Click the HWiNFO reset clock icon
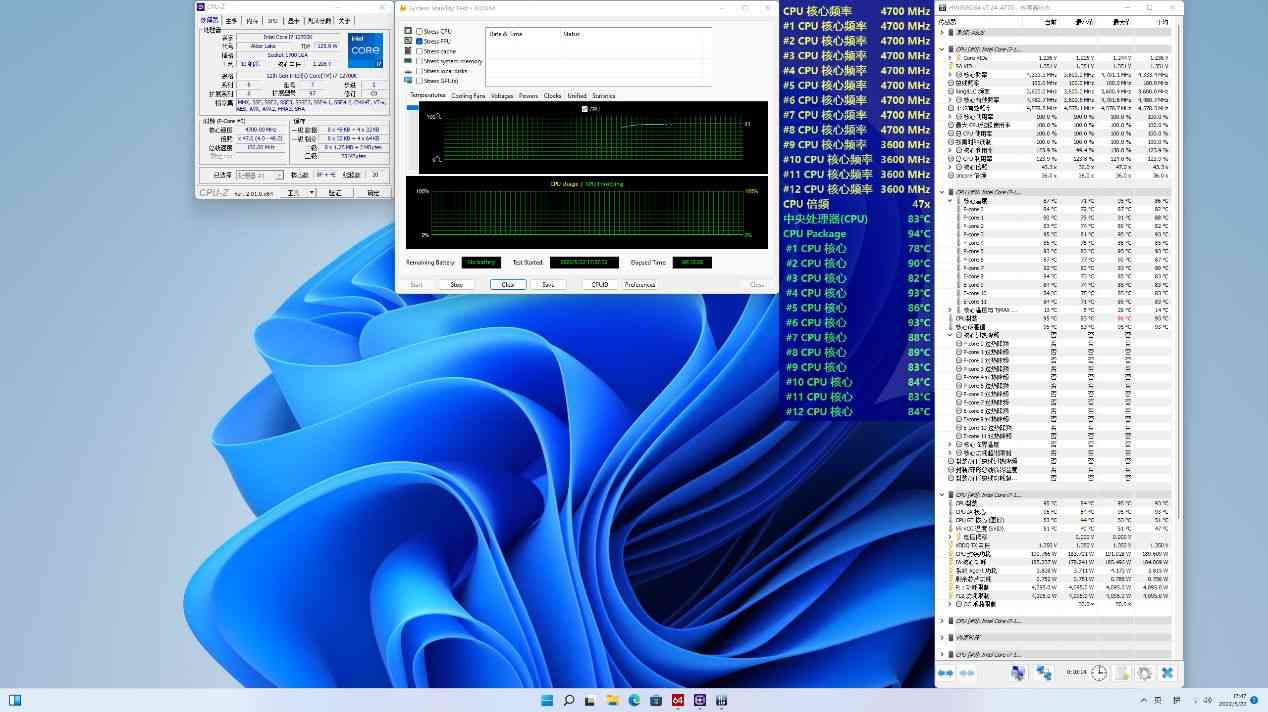 (x=1099, y=673)
